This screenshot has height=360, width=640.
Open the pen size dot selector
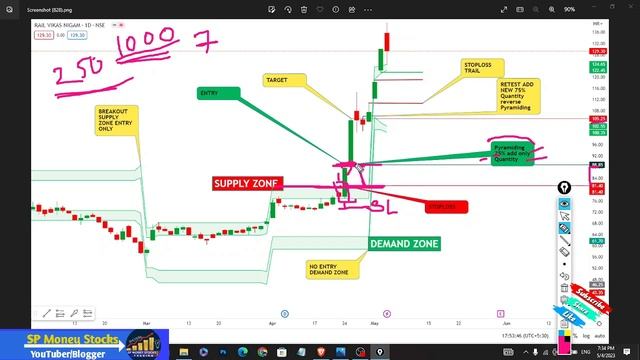pos(564,264)
